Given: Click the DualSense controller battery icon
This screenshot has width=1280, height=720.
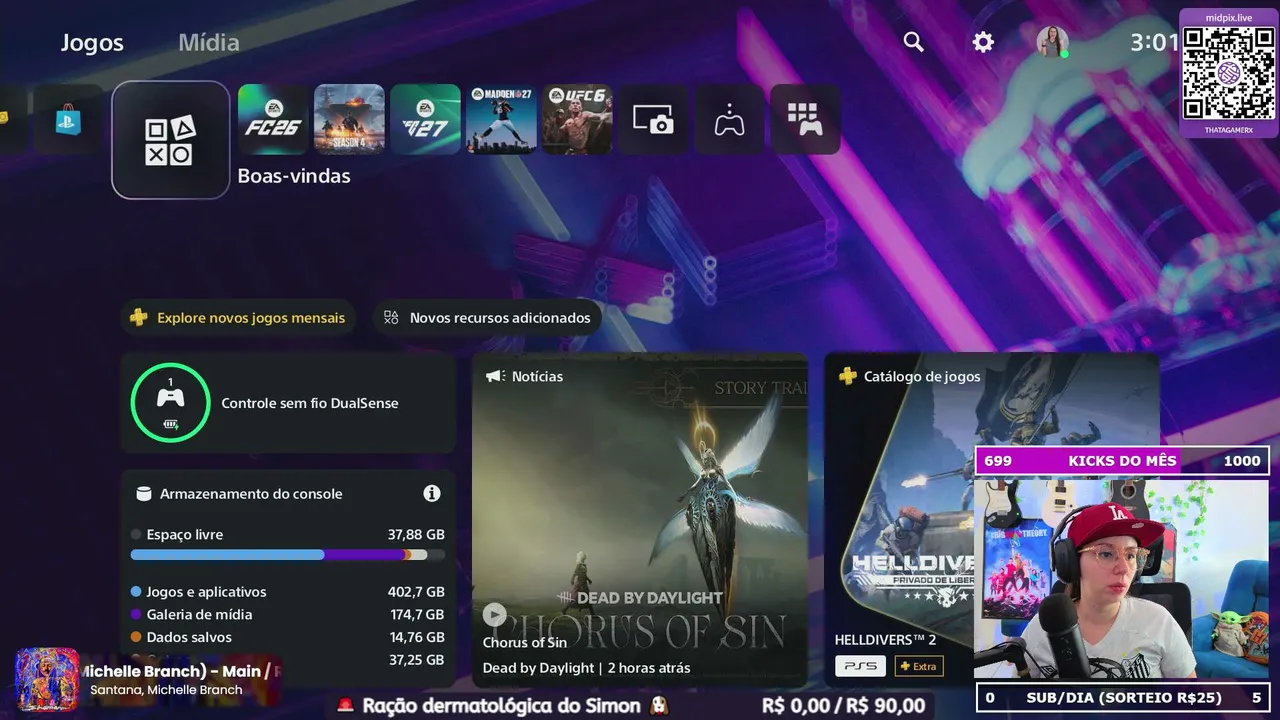Looking at the screenshot, I should click(x=170, y=424).
